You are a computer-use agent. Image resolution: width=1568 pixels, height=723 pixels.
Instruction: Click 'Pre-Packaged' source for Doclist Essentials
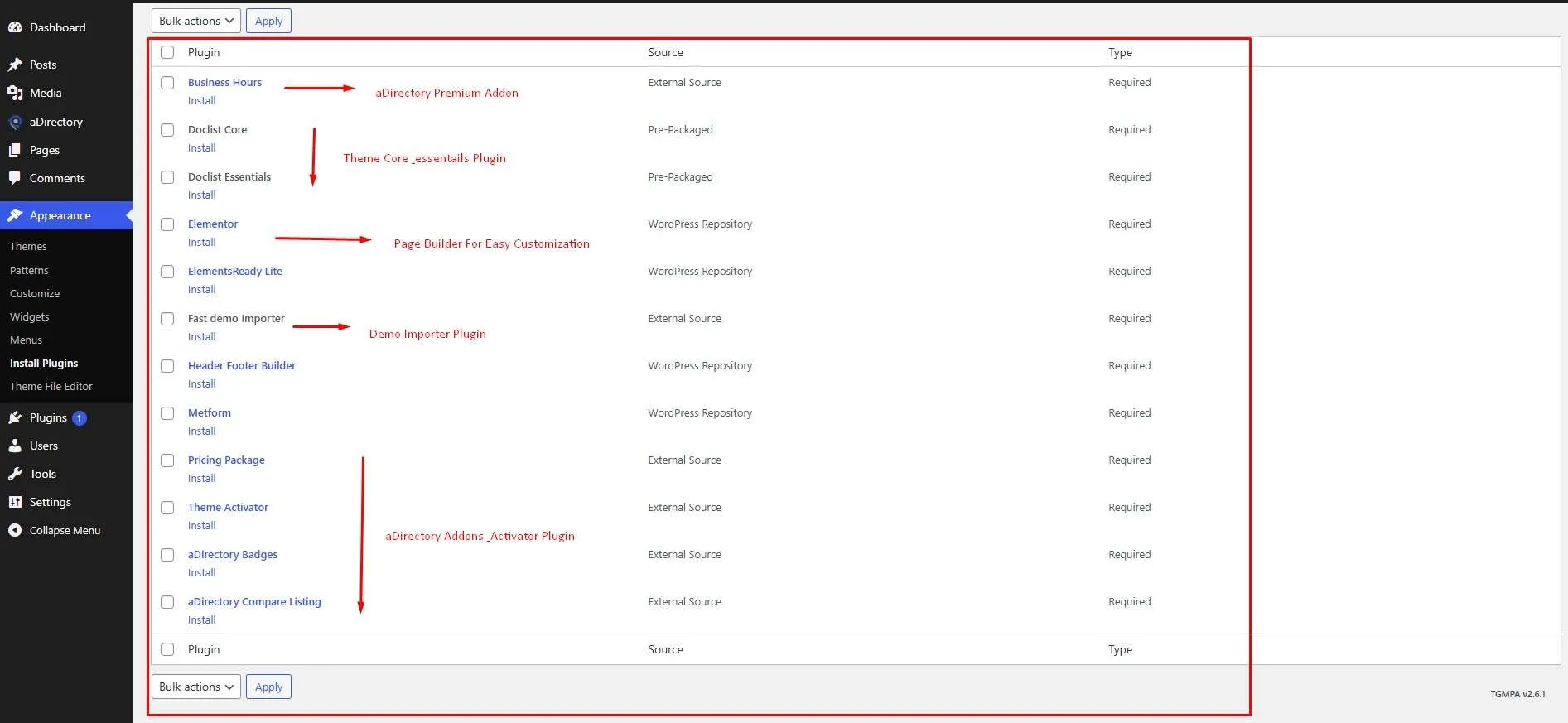click(680, 176)
